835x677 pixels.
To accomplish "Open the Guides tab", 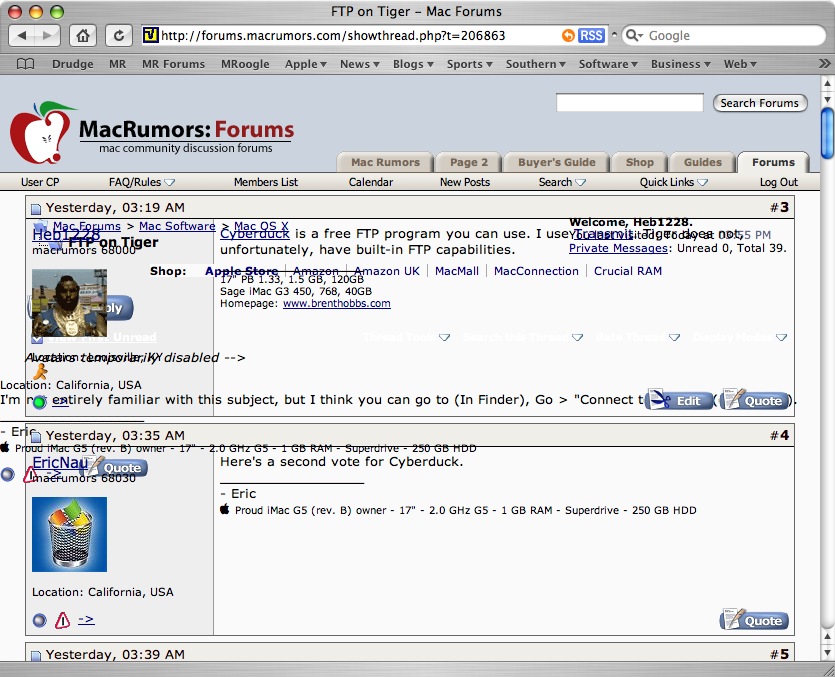I will (702, 162).
